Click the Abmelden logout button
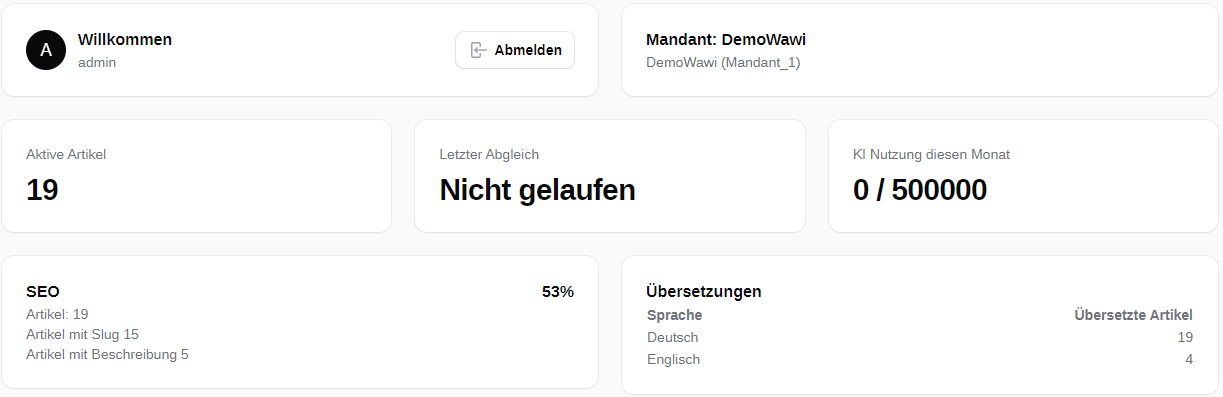 click(x=515, y=50)
